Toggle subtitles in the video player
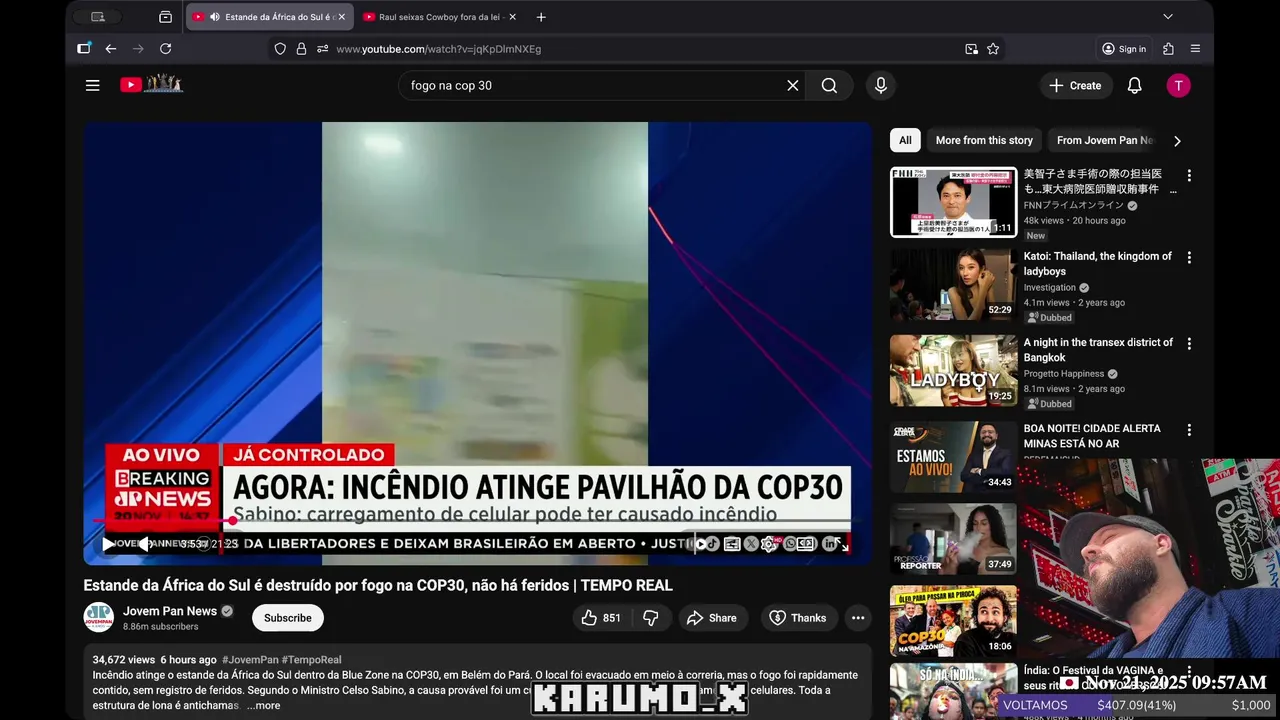 pos(732,544)
